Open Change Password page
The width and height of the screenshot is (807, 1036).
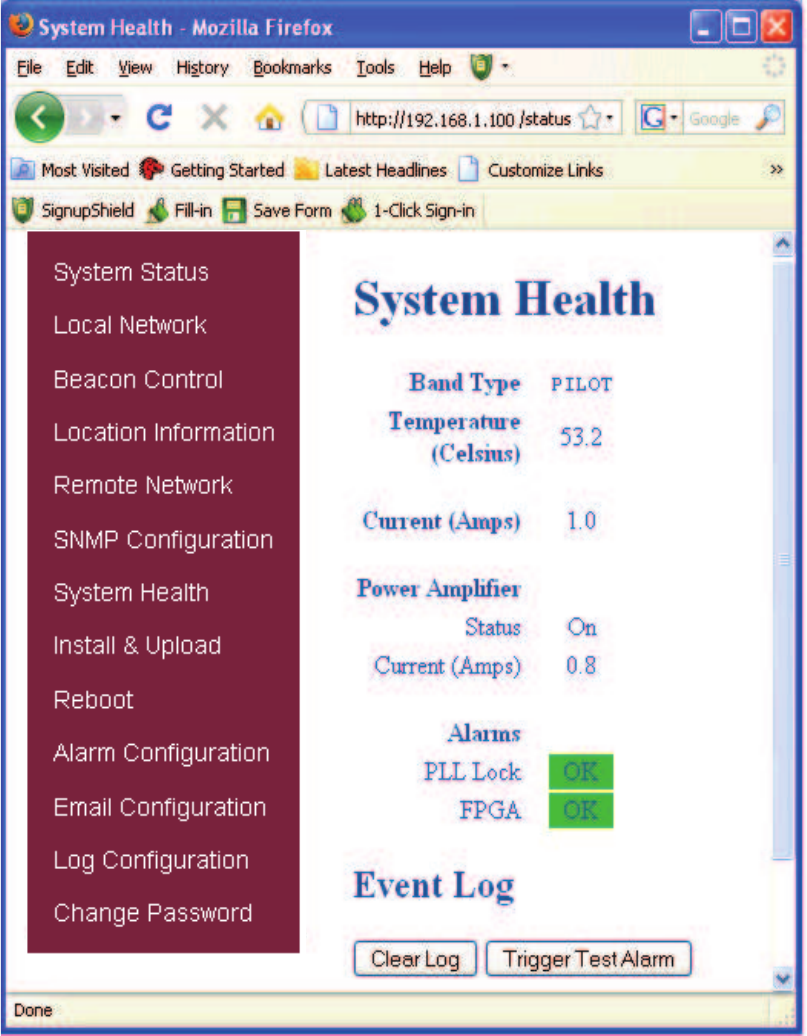click(153, 913)
